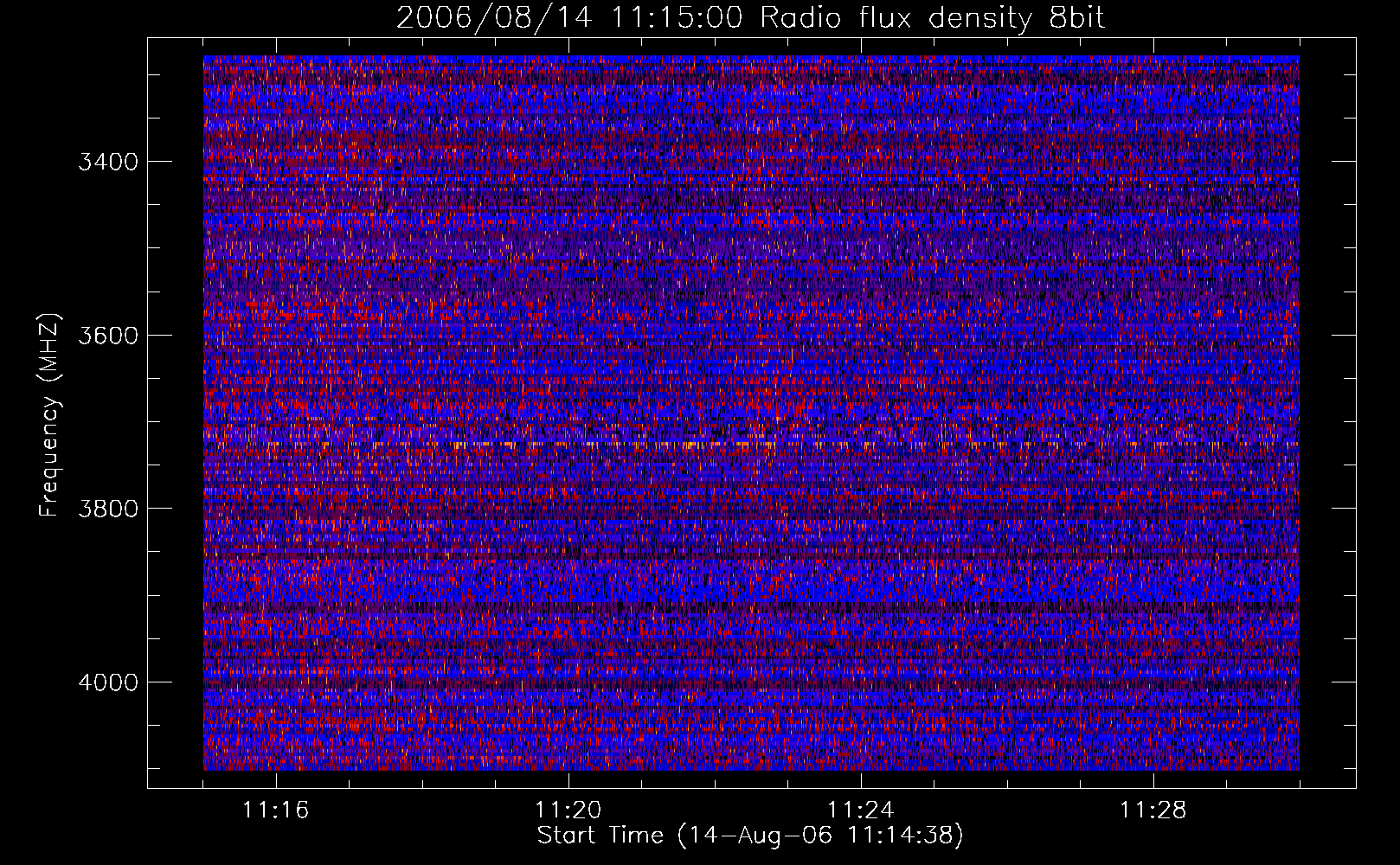Click the 11:16 time tick label
Screen dimensions: 1400x865
coord(276,811)
